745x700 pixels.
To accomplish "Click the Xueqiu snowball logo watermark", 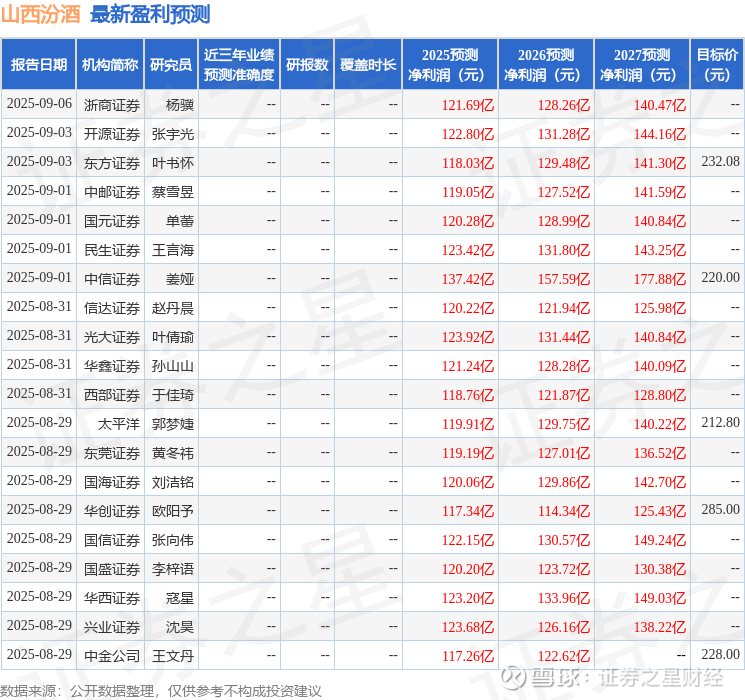I will click(513, 676).
